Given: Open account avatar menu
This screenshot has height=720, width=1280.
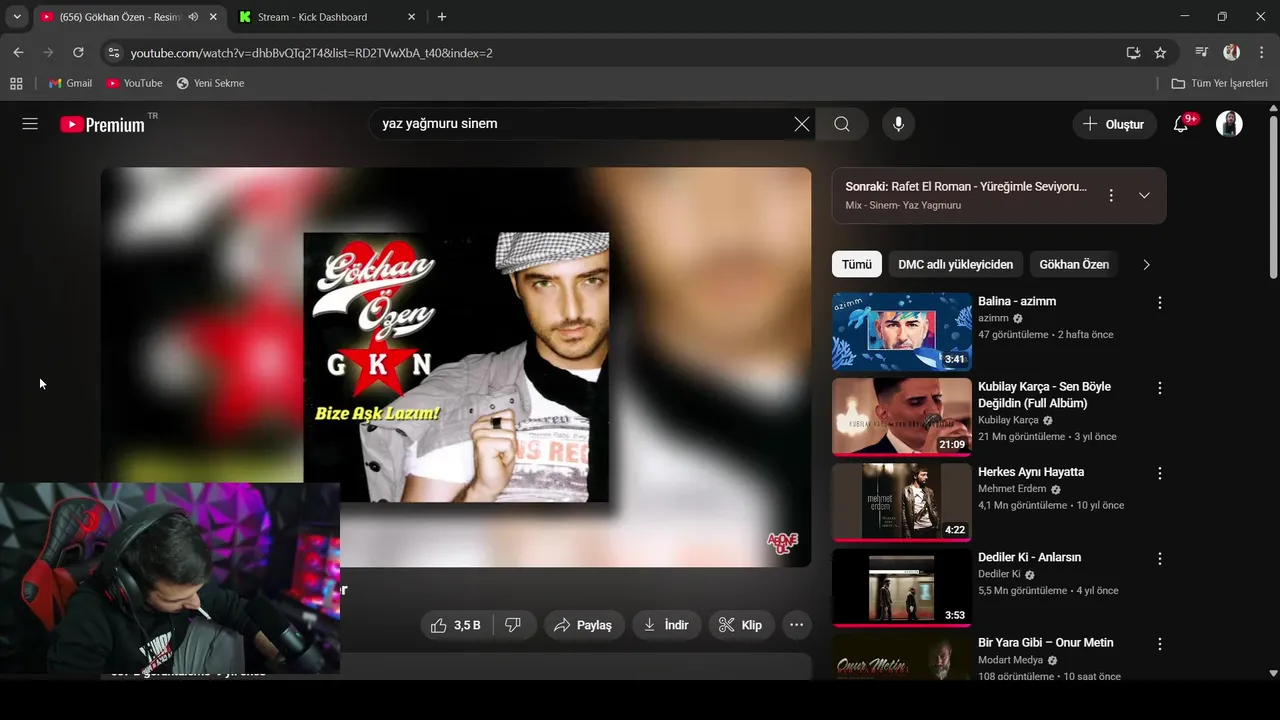Looking at the screenshot, I should coord(1229,124).
